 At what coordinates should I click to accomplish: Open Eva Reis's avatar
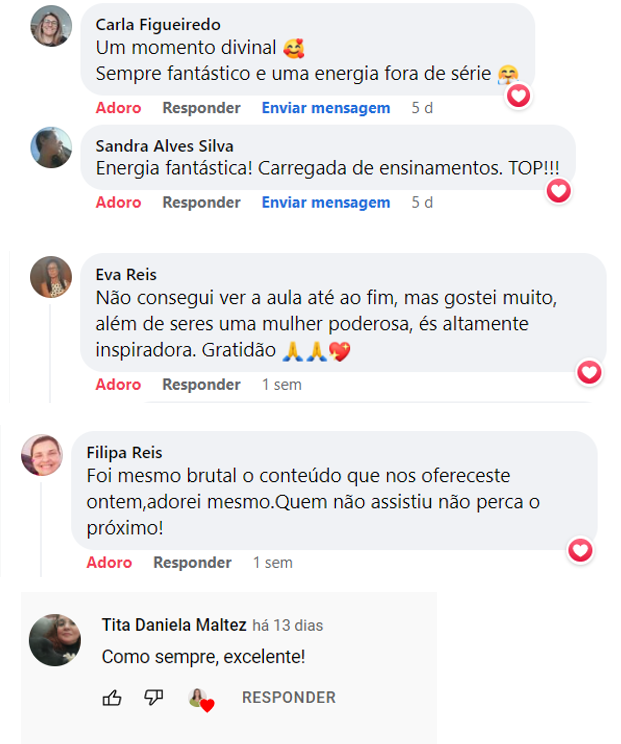pyautogui.click(x=51, y=277)
